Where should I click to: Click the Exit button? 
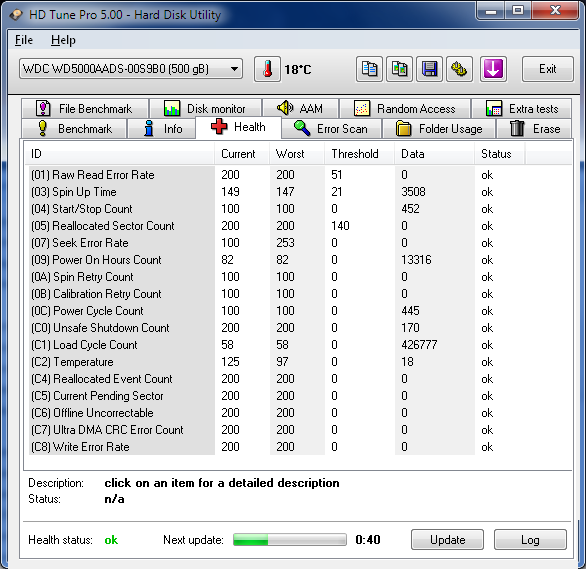click(548, 69)
